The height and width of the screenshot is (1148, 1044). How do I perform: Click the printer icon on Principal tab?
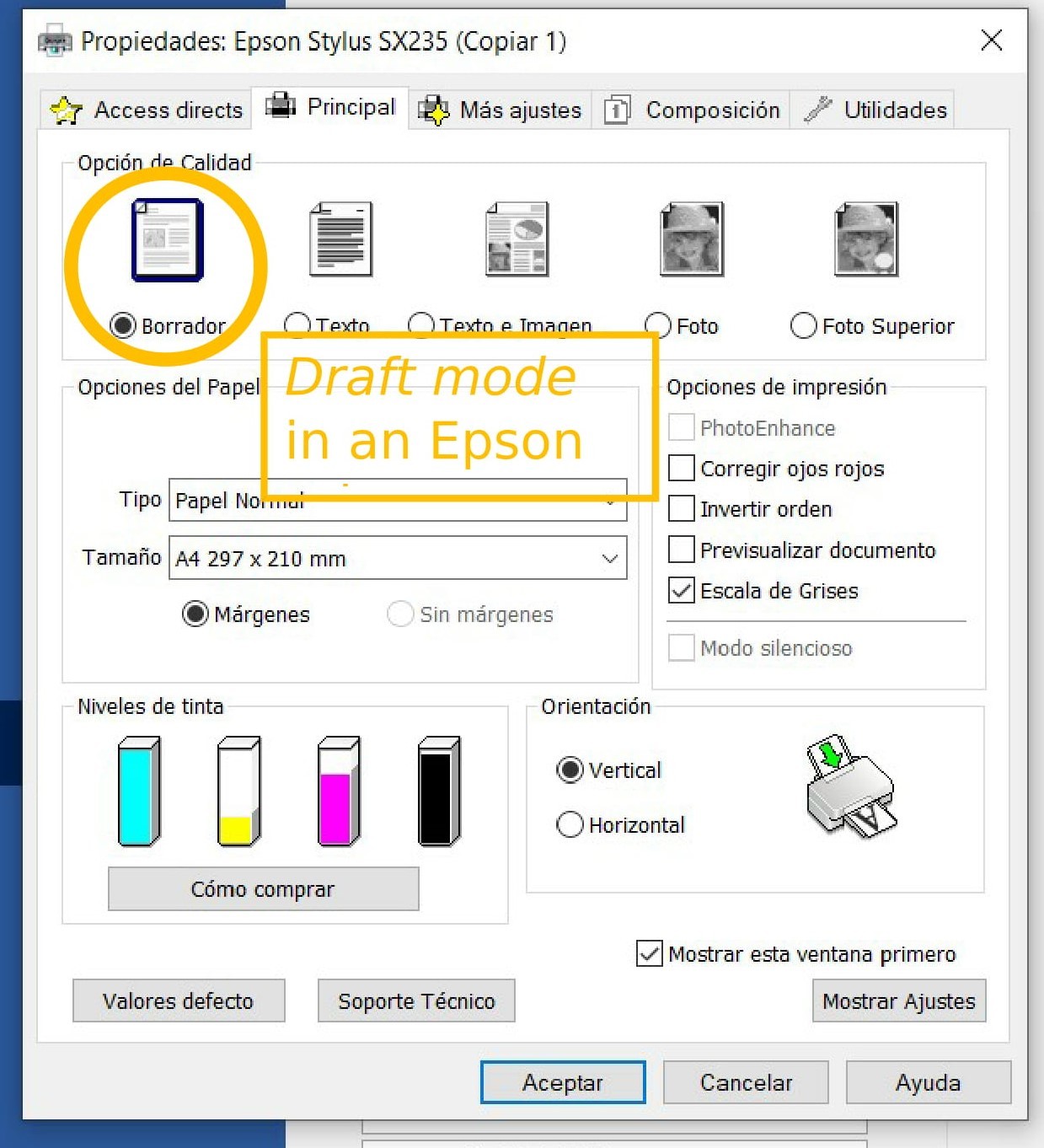[x=281, y=106]
